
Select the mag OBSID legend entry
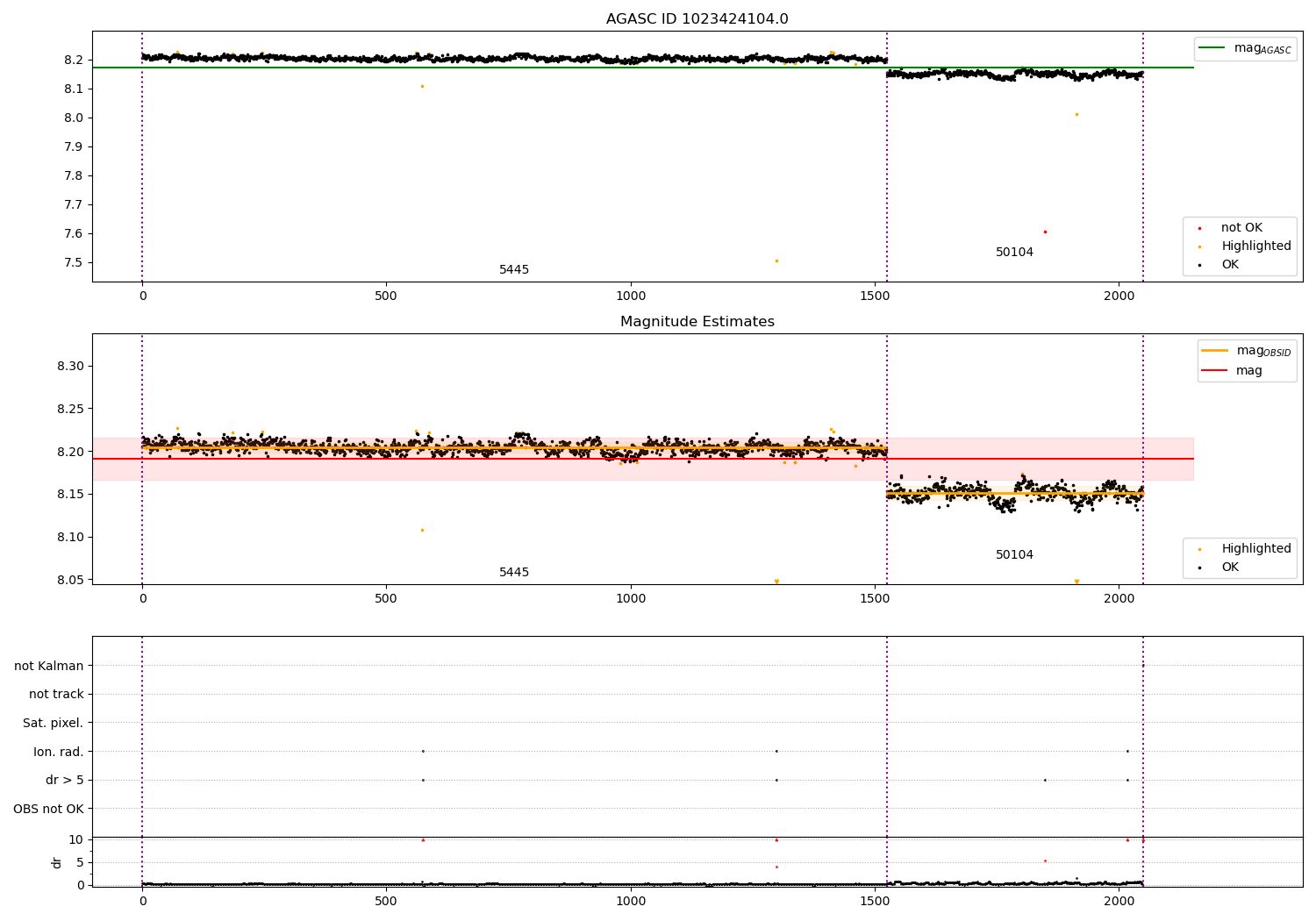click(x=1247, y=351)
